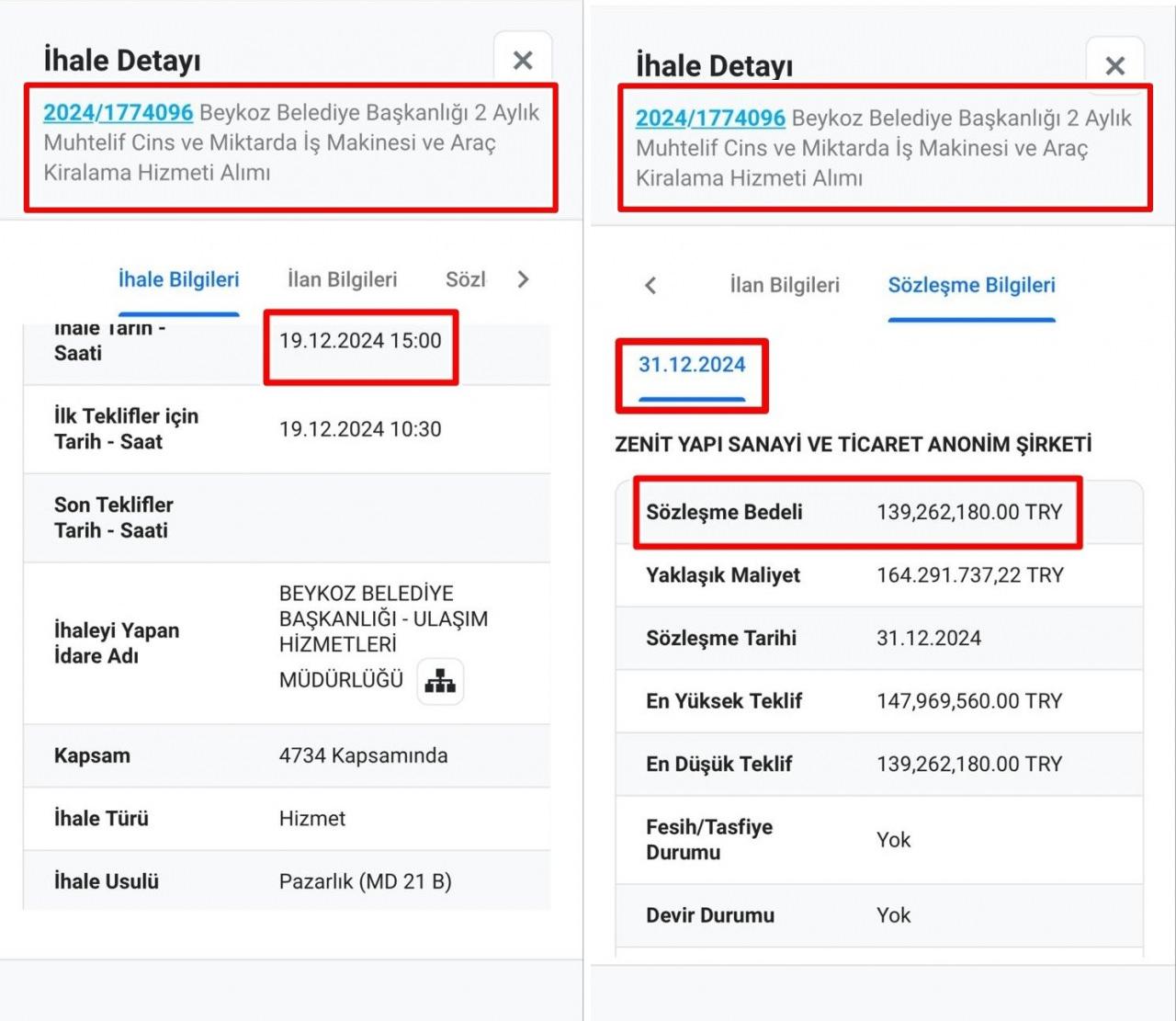Image resolution: width=1176 pixels, height=1021 pixels.
Task: Open the 2024/1774096 link in right panel
Action: pyautogui.click(x=710, y=119)
